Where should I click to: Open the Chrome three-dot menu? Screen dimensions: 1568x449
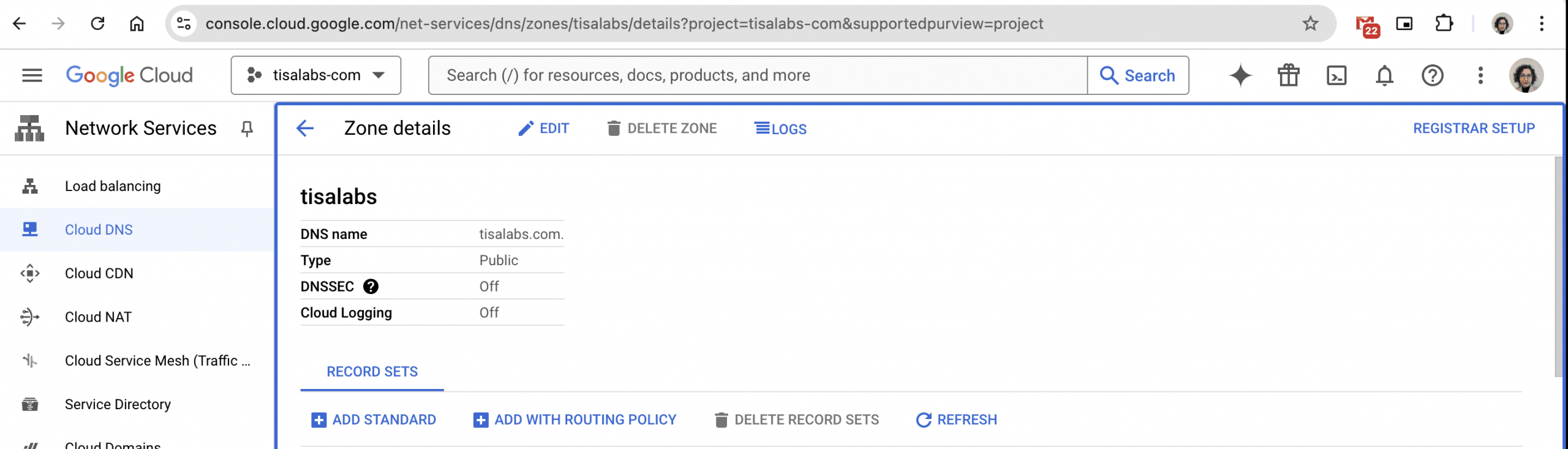click(x=1541, y=24)
